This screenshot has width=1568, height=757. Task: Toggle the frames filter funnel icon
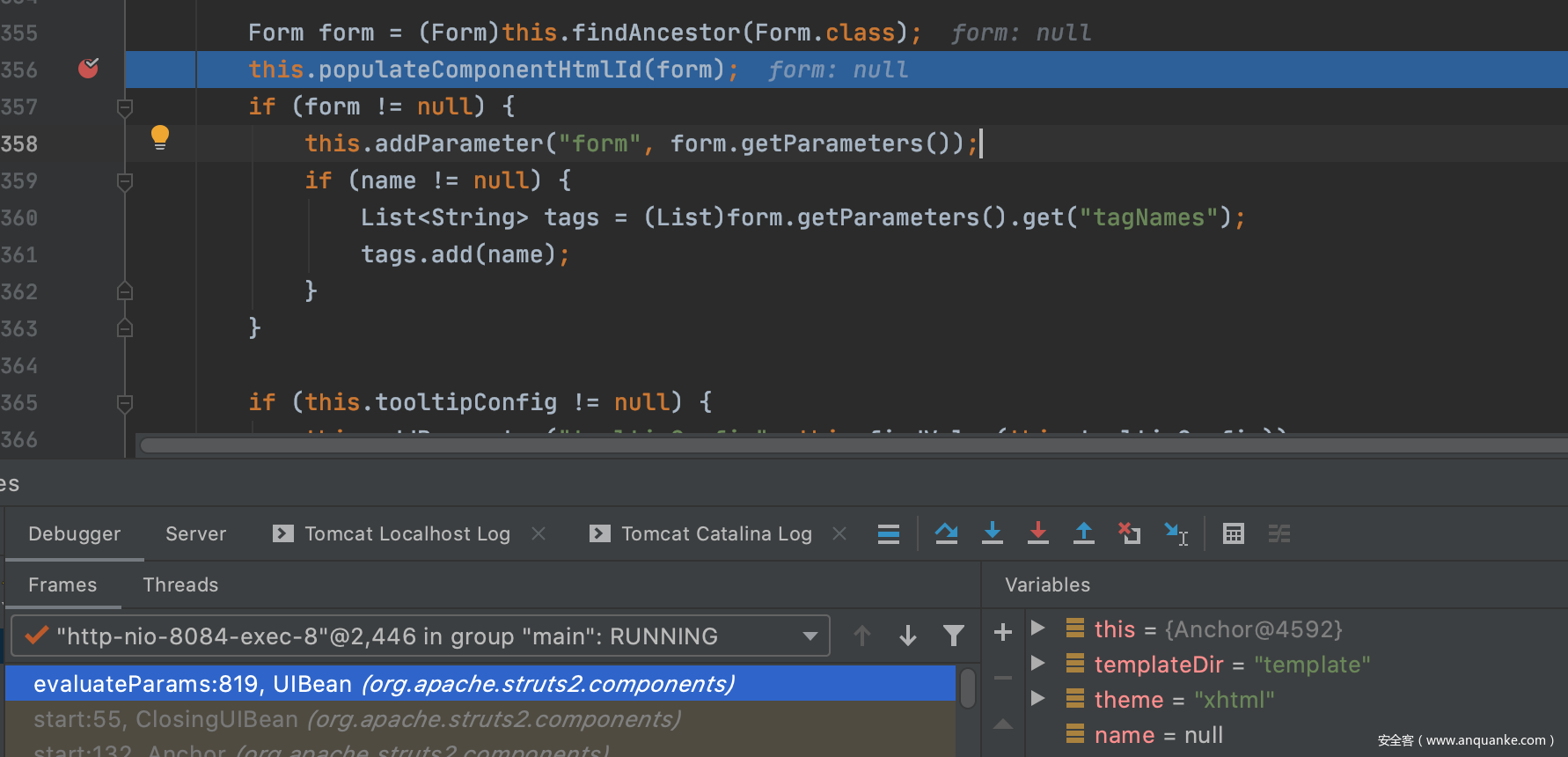[x=953, y=636]
